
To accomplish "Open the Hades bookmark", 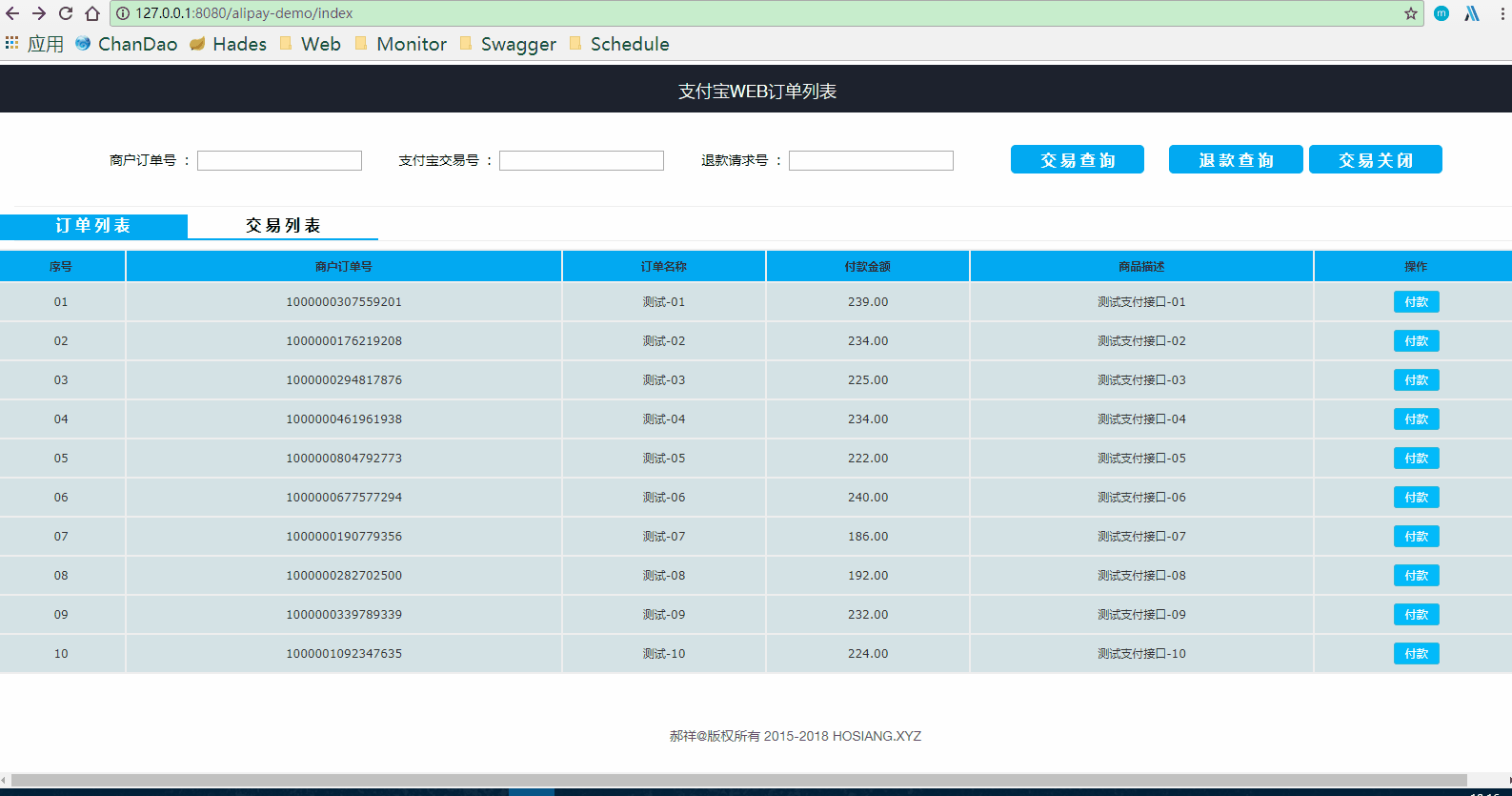I will coord(229,44).
